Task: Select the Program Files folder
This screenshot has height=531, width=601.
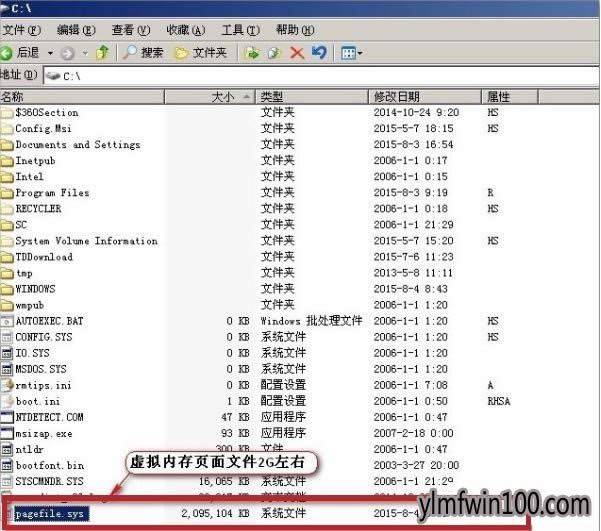Action: (52, 193)
